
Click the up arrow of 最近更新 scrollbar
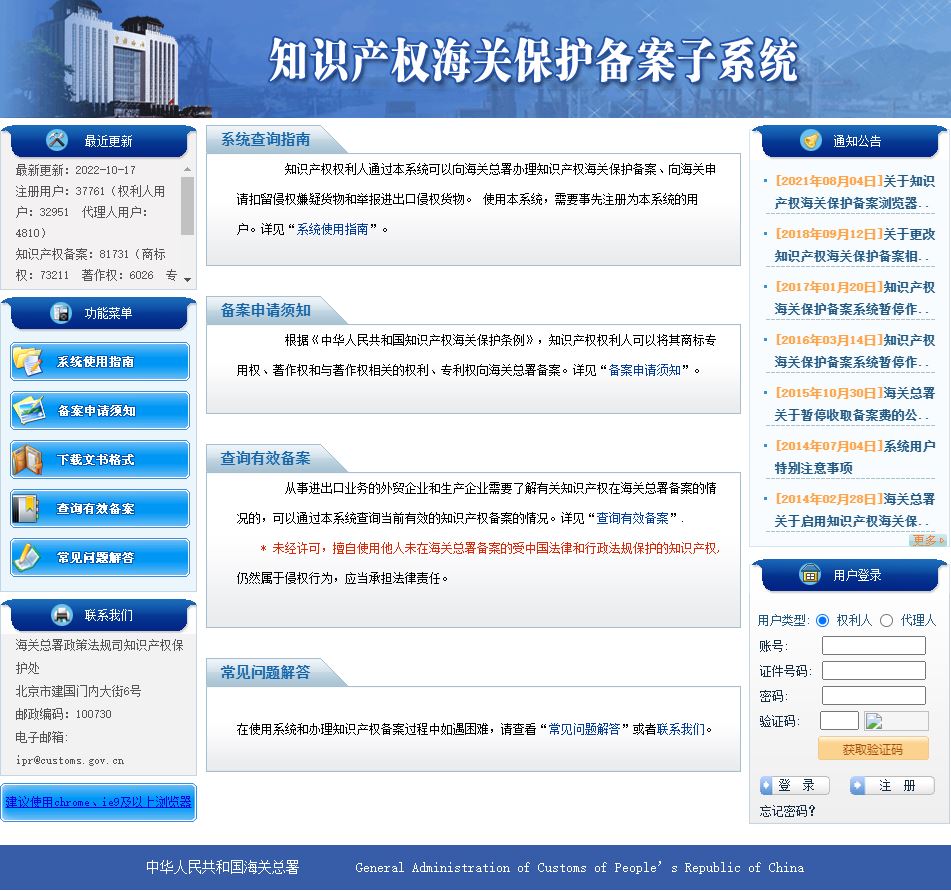[x=187, y=169]
